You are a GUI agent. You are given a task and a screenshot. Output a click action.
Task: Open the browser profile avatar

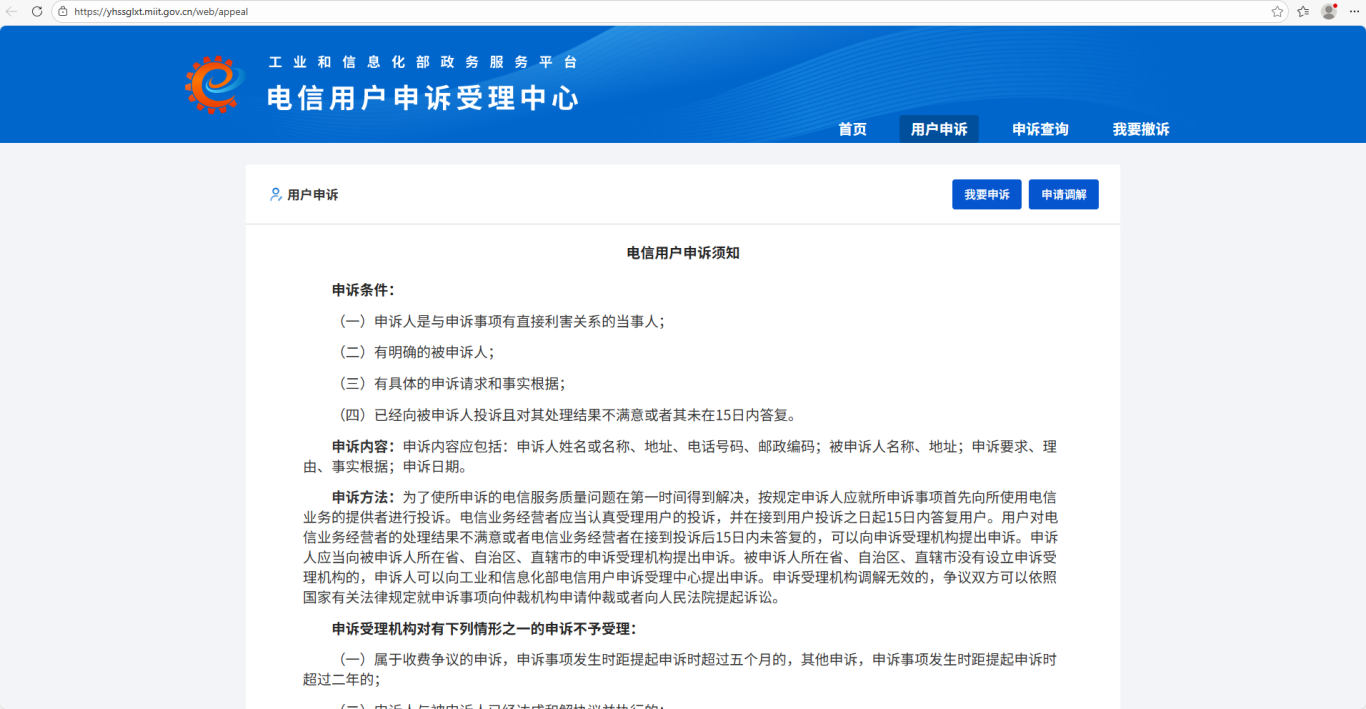tap(1329, 12)
